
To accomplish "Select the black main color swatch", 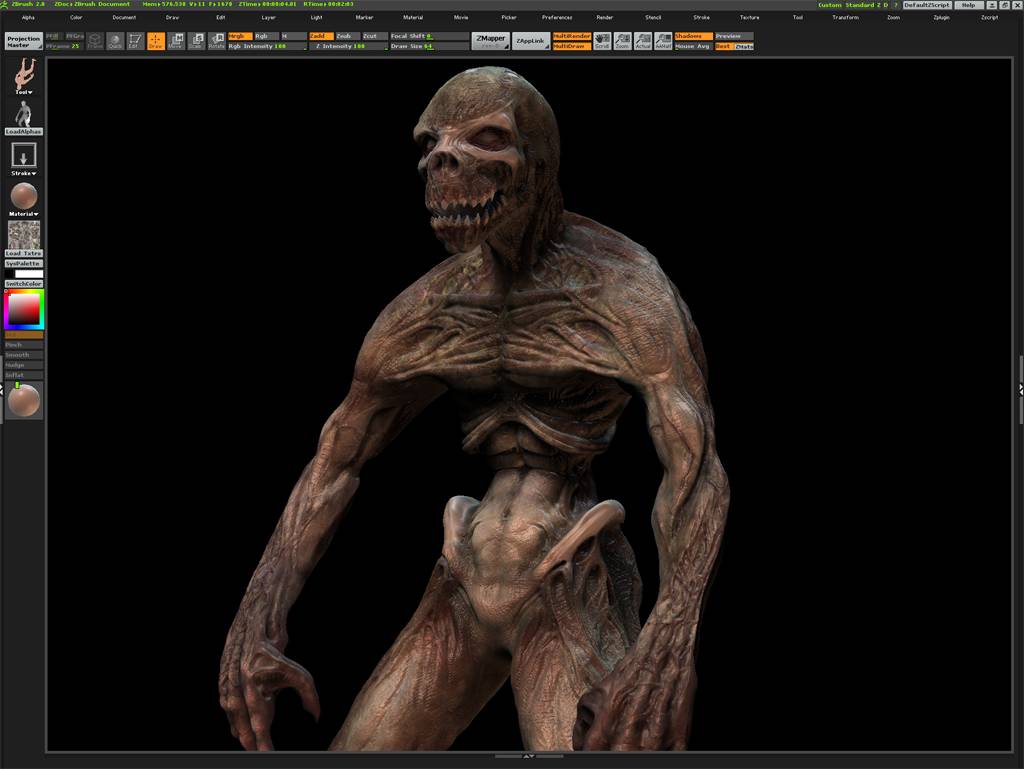I will [x=9, y=274].
